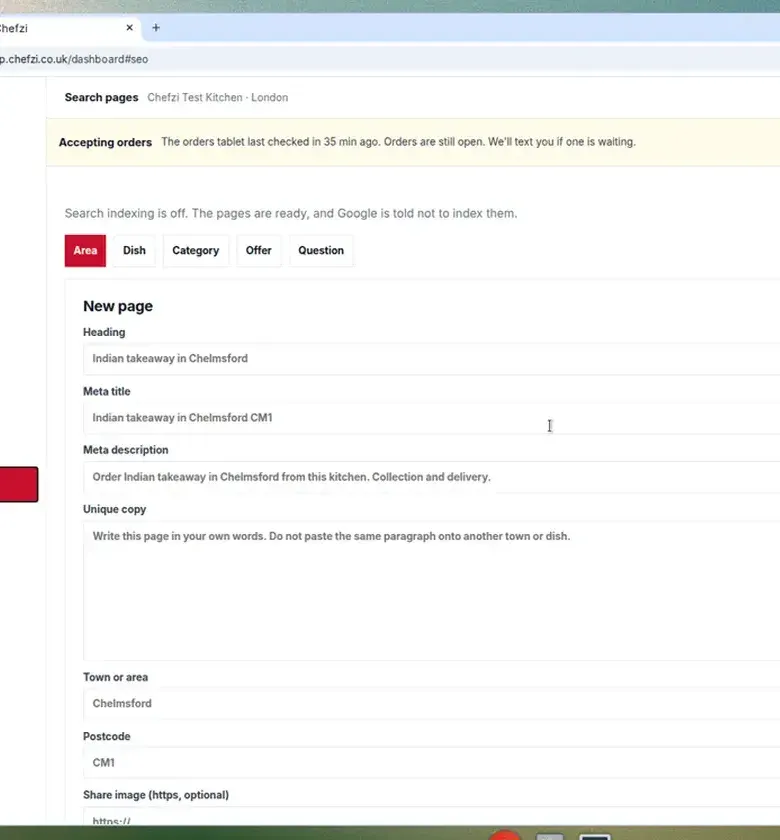Open a new browser tab
780x840 pixels.
point(156,27)
